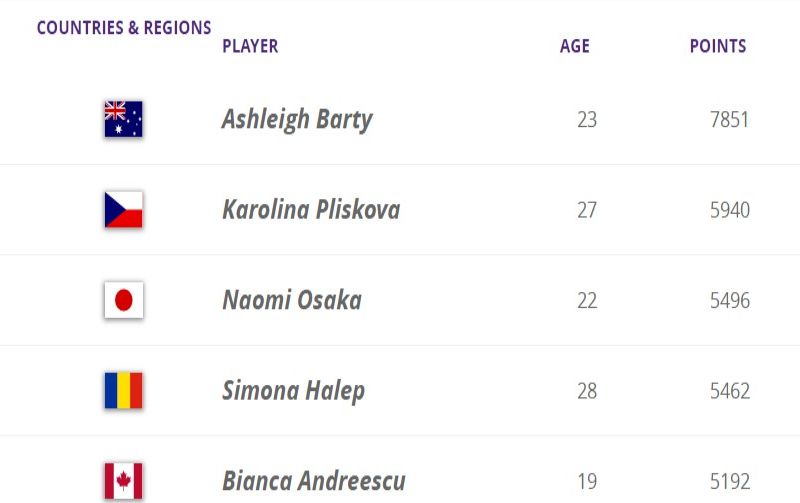The image size is (800, 503).
Task: Sort rankings by Points header
Action: tap(718, 46)
